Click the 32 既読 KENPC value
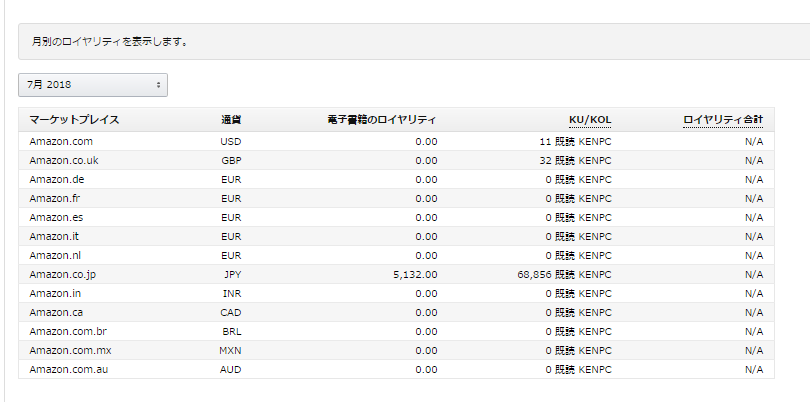 coord(575,161)
